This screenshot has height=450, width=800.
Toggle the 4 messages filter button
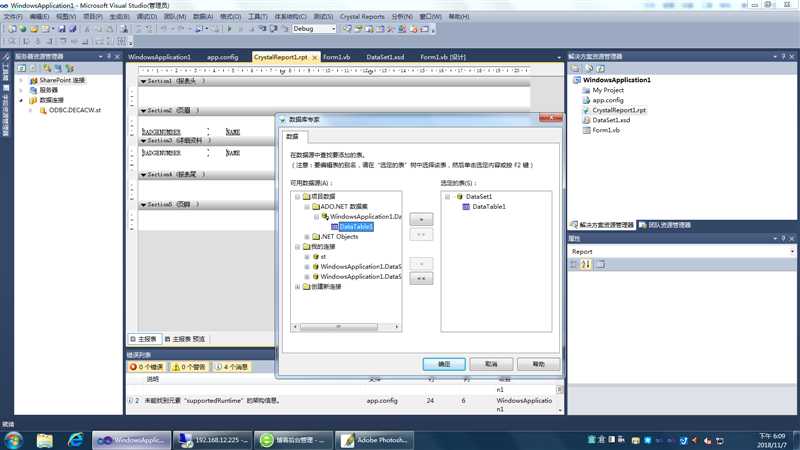(231, 367)
